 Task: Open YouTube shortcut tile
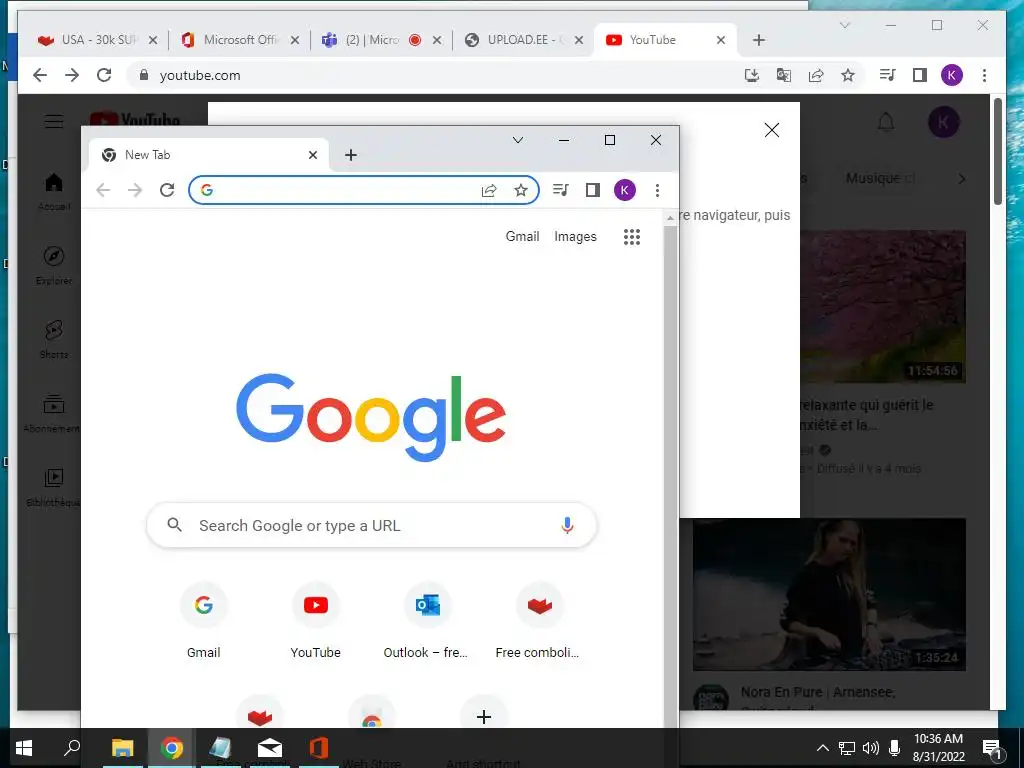[315, 620]
